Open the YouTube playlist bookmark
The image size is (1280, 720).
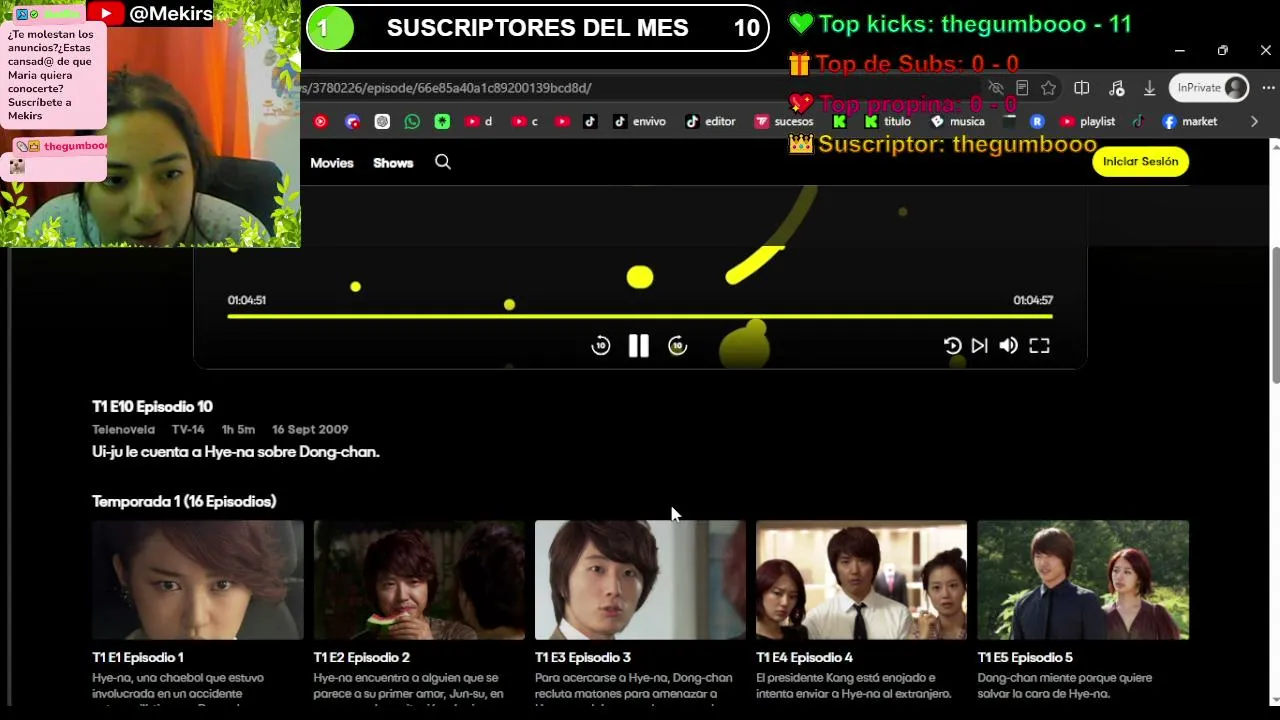pos(1087,122)
